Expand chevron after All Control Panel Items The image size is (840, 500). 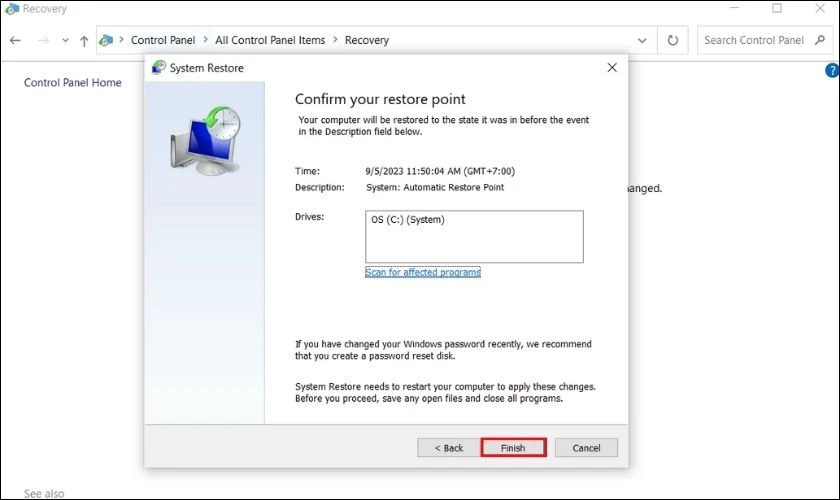(335, 40)
